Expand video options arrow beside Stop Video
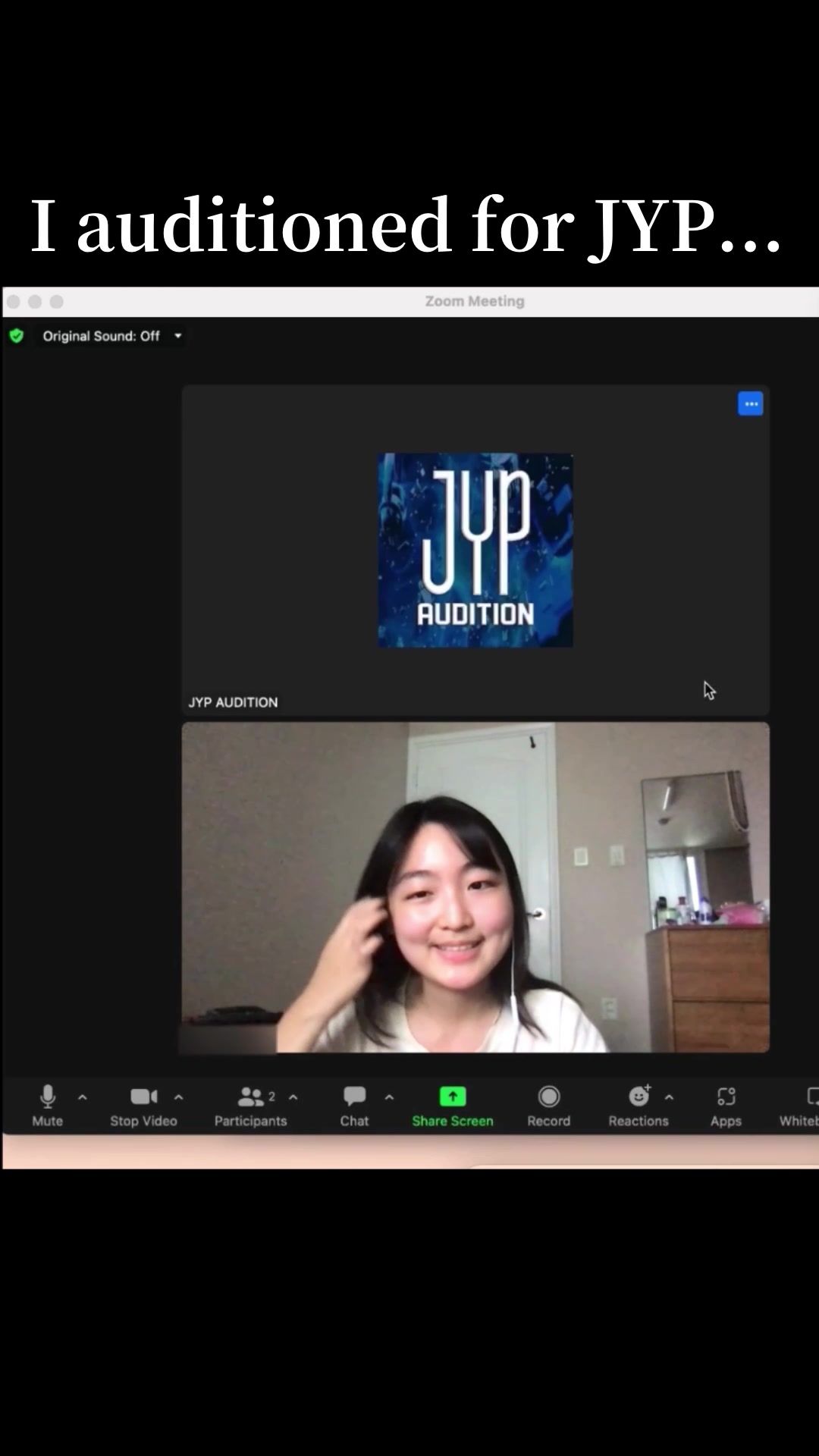The width and height of the screenshot is (819, 1456). click(179, 1097)
